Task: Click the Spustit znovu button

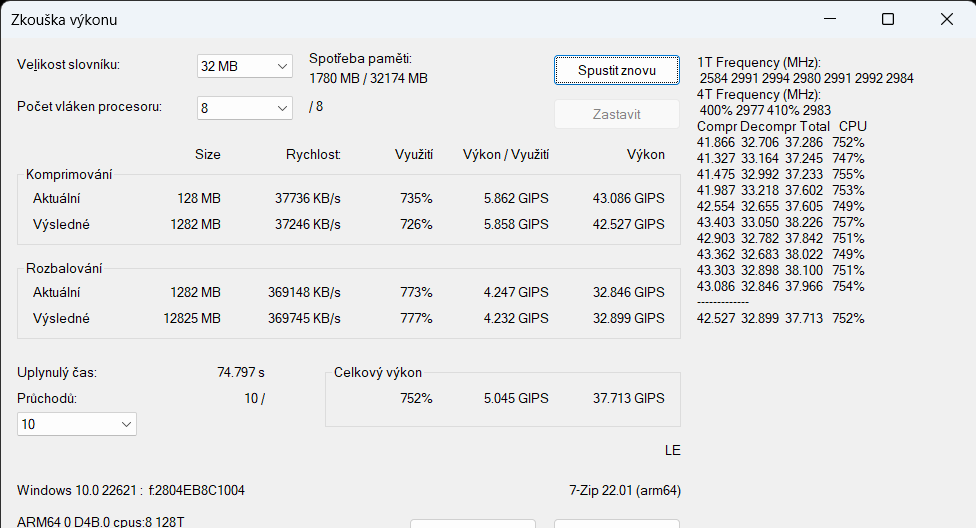Action: (x=616, y=70)
